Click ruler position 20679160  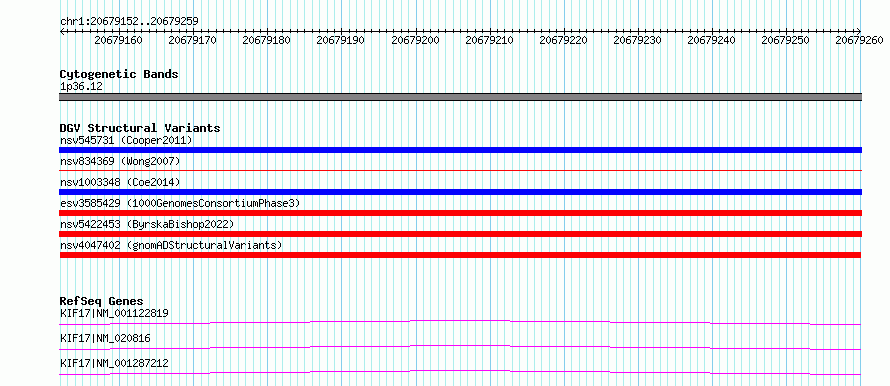[x=119, y=40]
